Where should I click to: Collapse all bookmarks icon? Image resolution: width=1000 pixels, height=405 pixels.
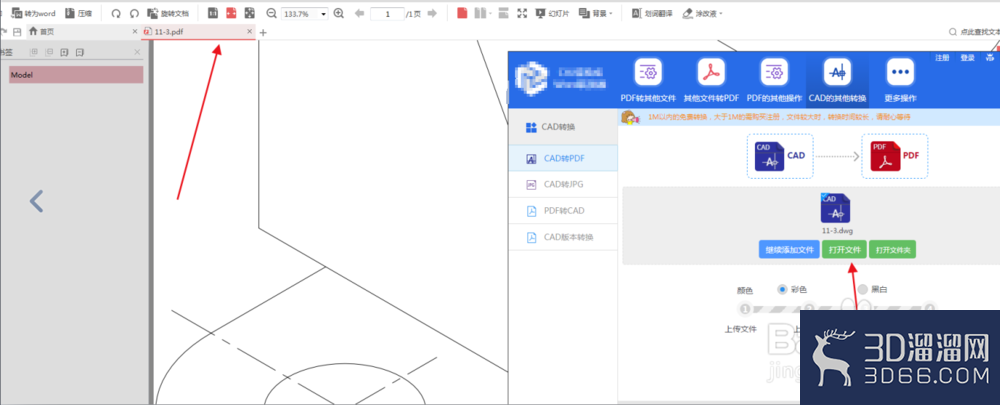[x=48, y=52]
